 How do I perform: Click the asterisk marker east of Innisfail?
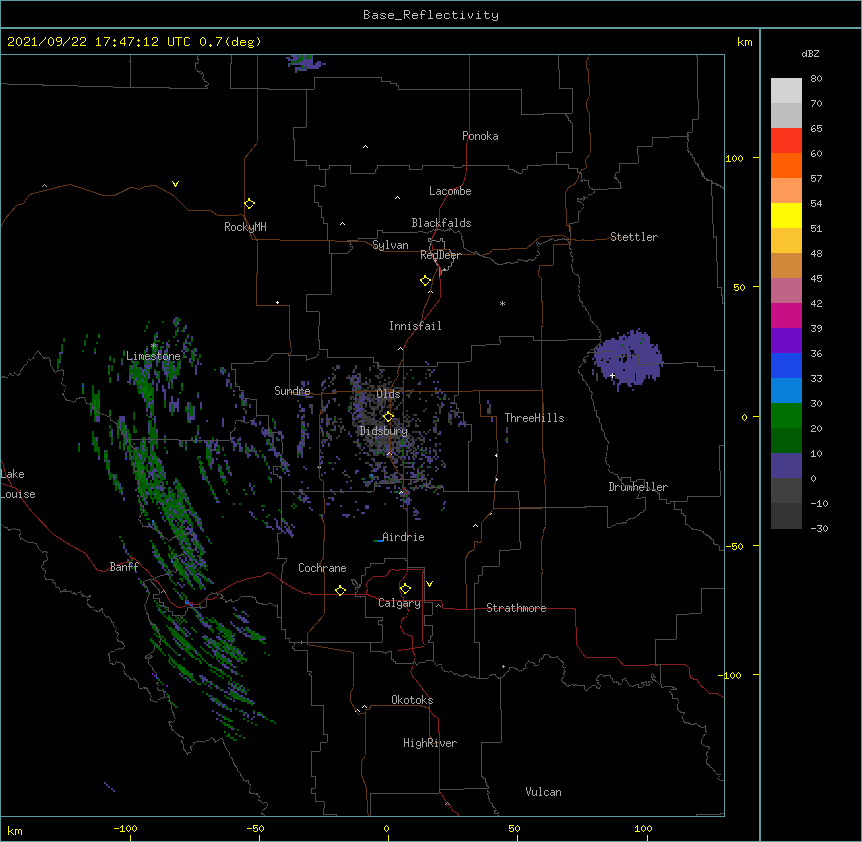click(x=502, y=303)
